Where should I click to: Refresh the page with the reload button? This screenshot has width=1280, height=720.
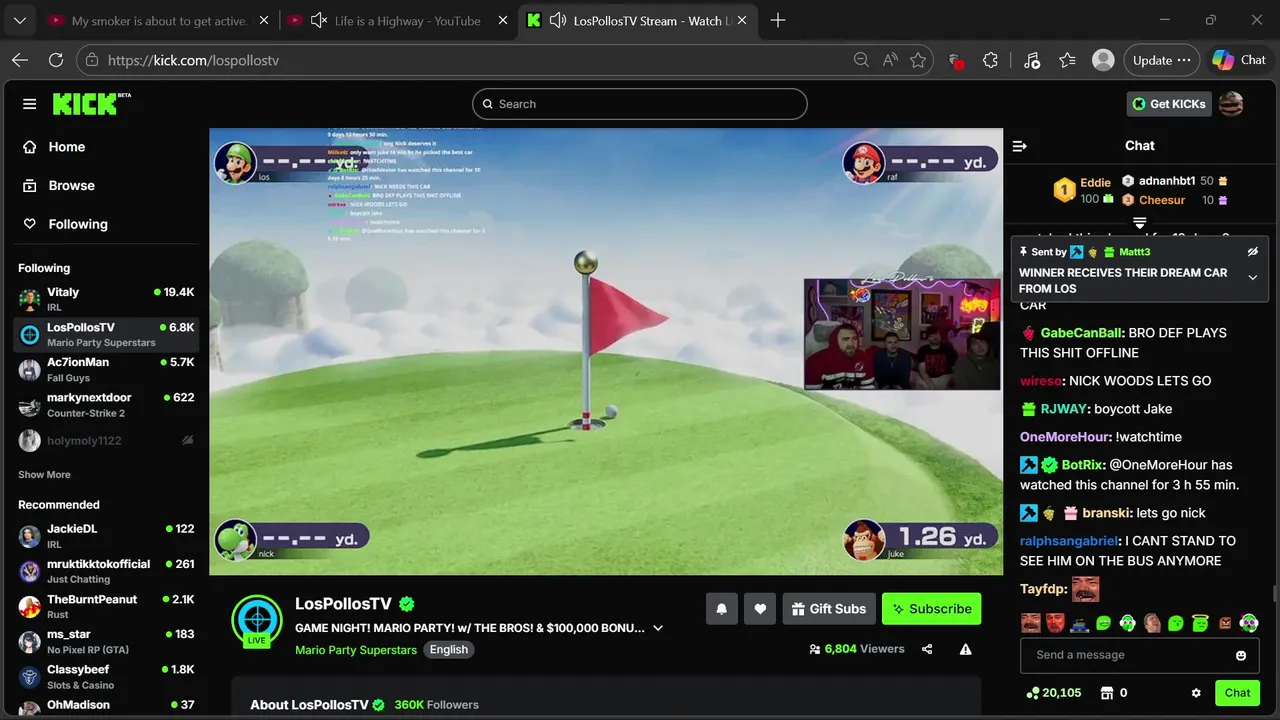point(56,60)
